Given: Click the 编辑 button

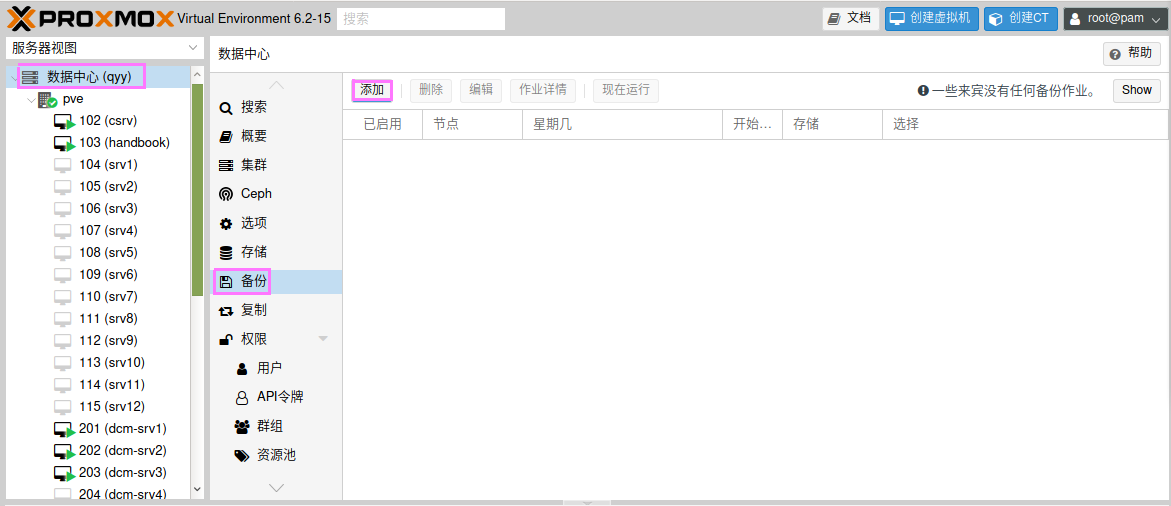Looking at the screenshot, I should 481,90.
